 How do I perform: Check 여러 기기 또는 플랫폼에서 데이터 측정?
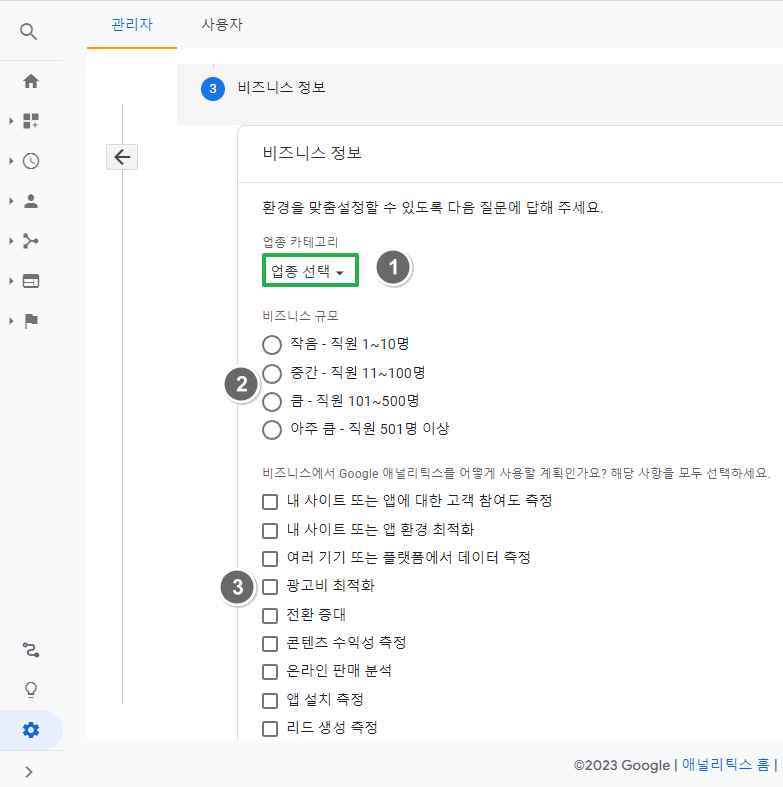pos(270,558)
